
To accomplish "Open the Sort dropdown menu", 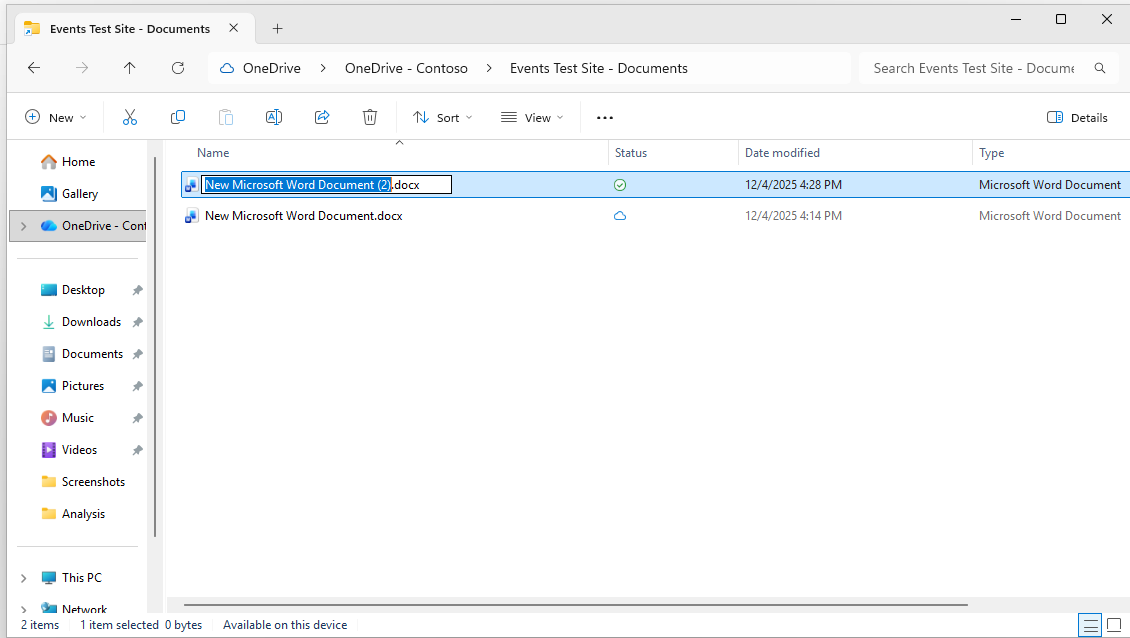I will [x=442, y=118].
